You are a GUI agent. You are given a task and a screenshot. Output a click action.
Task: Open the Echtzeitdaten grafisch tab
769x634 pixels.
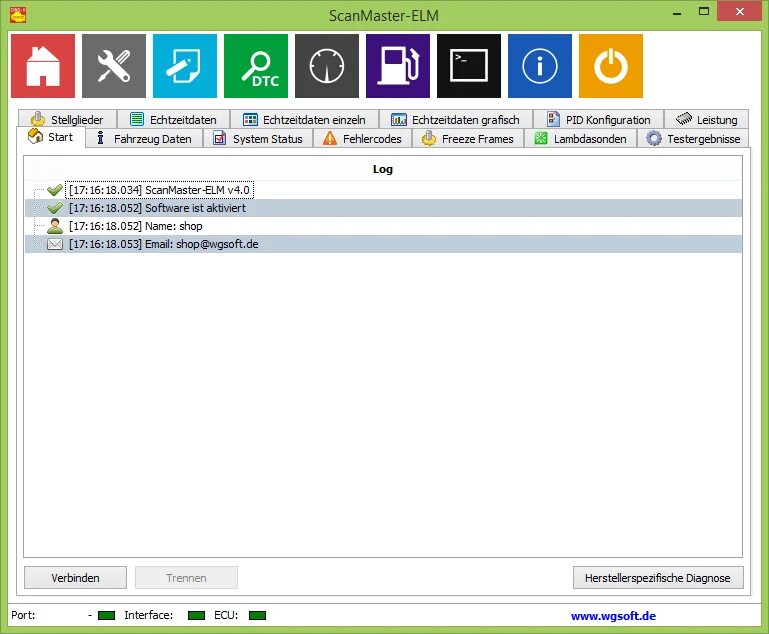456,119
